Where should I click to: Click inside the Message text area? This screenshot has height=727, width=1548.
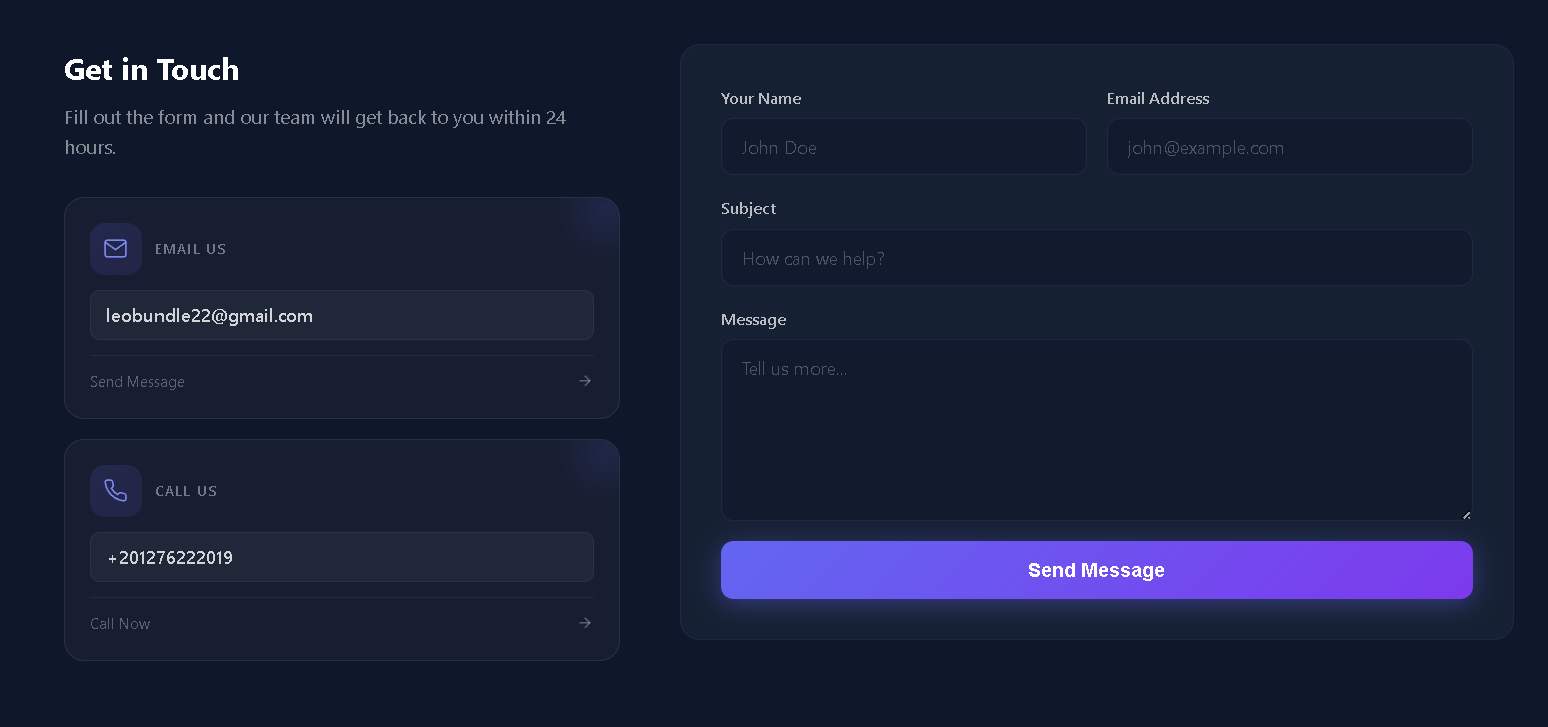point(1096,430)
